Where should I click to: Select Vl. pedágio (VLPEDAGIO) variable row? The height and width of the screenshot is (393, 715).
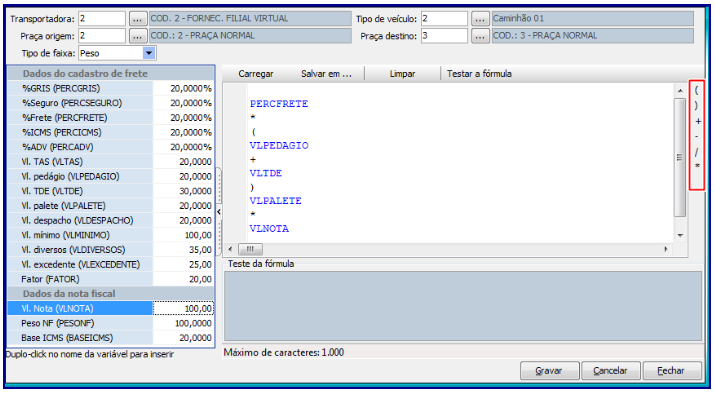(110, 176)
